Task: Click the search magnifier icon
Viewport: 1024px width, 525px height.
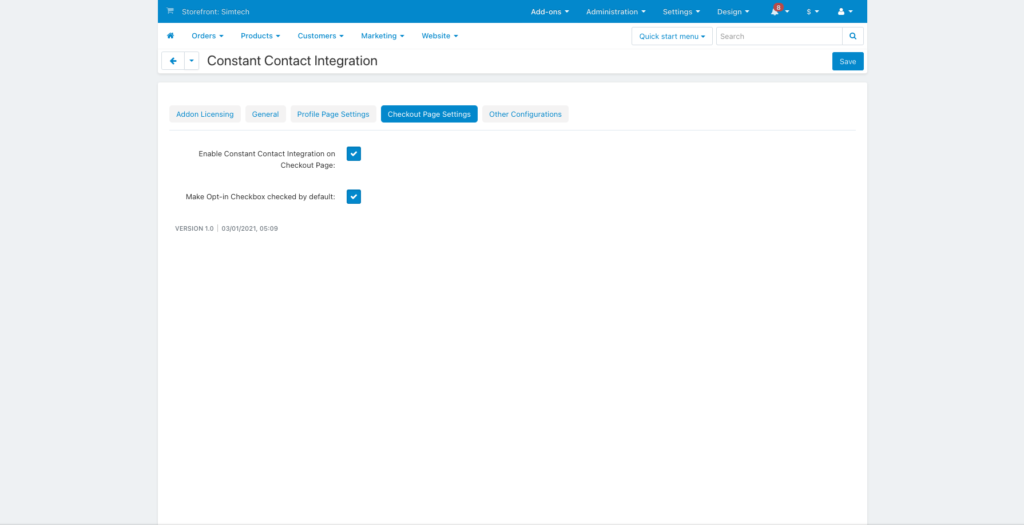Action: click(x=853, y=36)
